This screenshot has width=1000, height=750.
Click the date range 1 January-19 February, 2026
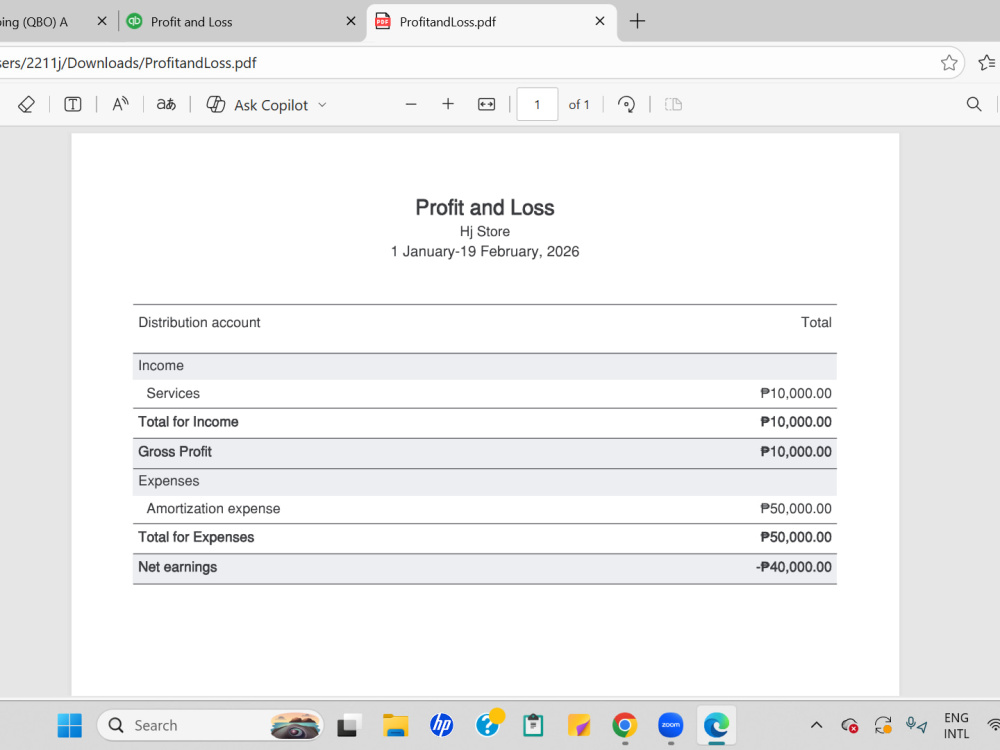[x=485, y=251]
